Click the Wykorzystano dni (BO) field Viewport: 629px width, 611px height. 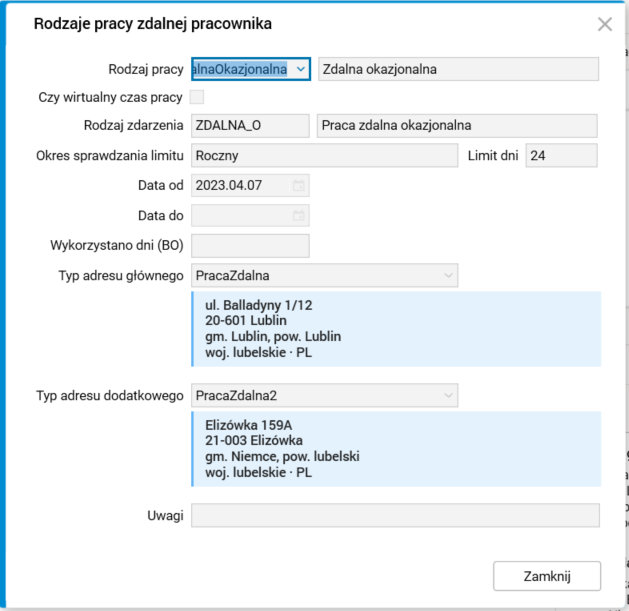point(250,245)
